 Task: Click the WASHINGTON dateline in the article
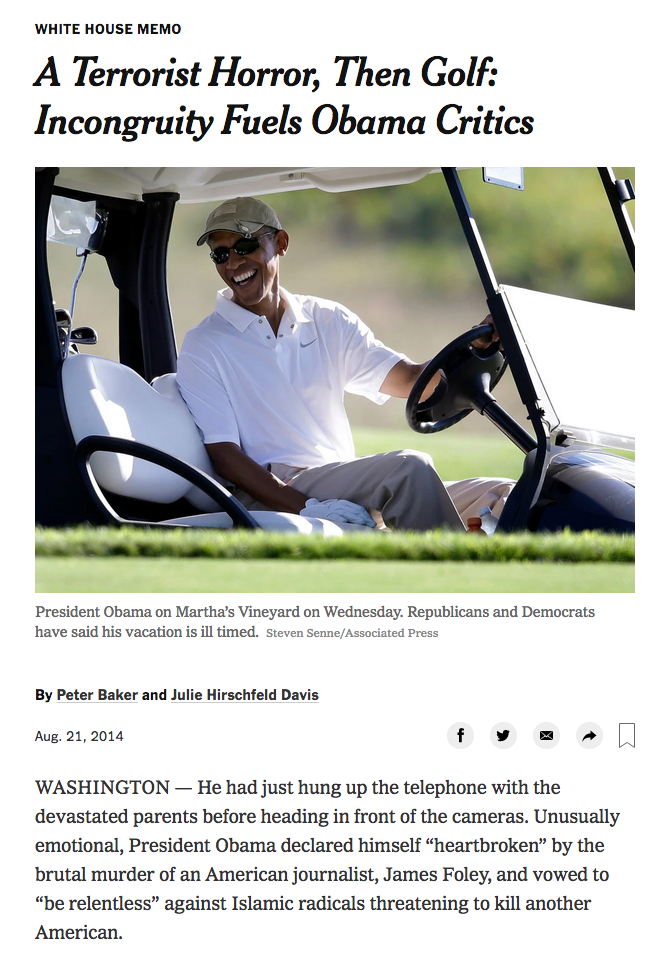(102, 788)
